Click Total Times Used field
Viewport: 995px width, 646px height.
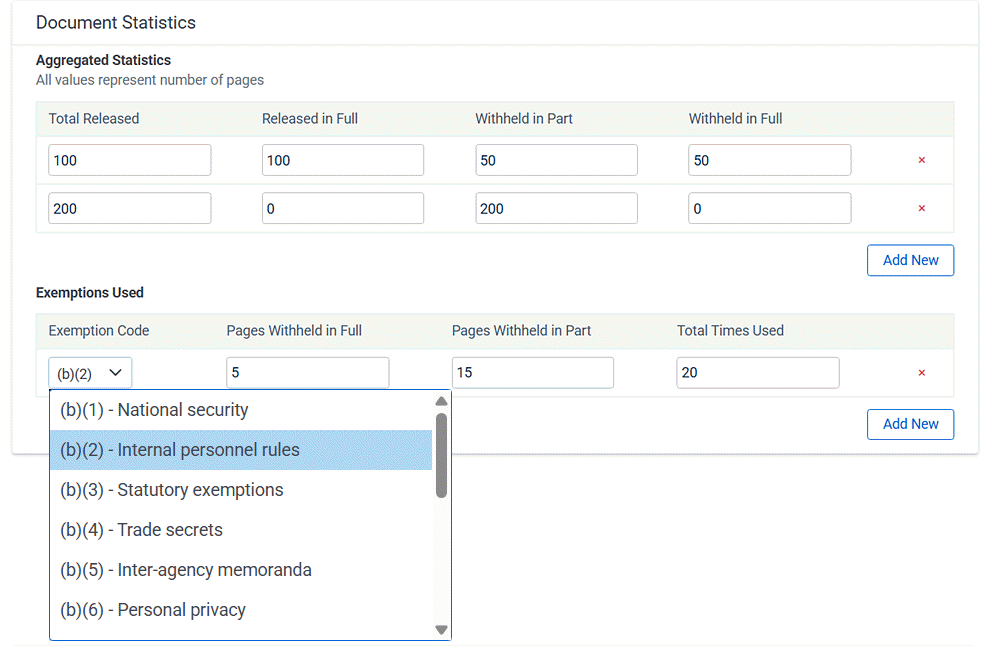point(757,373)
